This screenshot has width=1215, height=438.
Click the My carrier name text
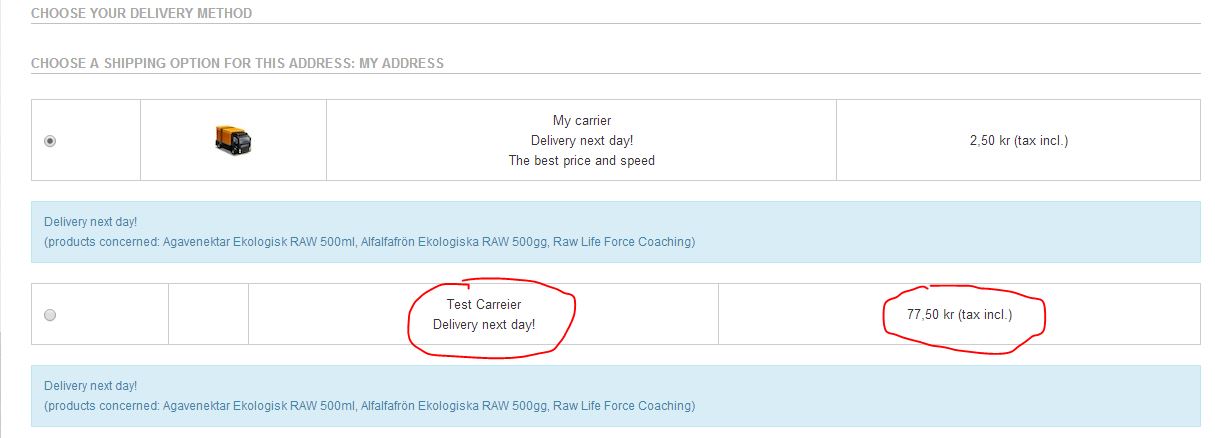[x=582, y=121]
